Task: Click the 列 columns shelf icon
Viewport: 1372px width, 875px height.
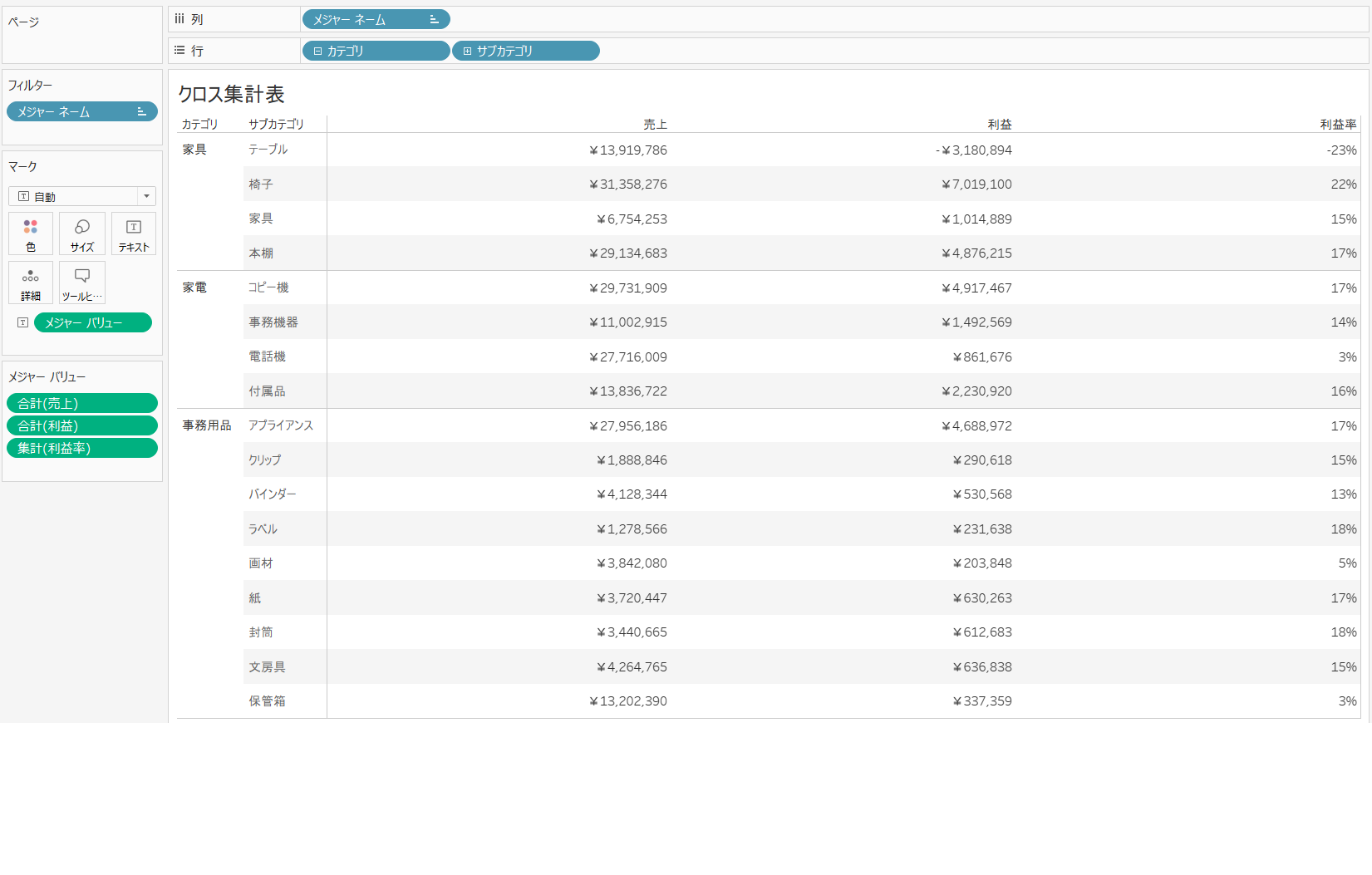Action: tap(179, 19)
